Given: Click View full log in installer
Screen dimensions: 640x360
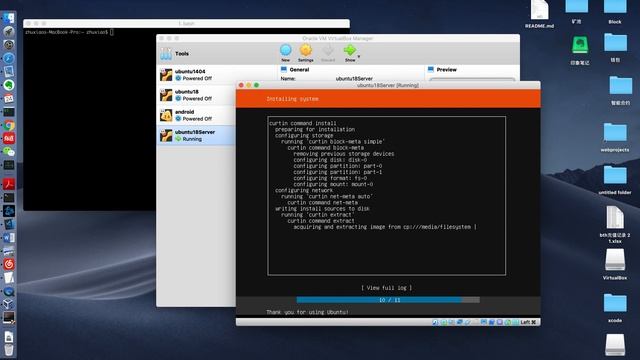Looking at the screenshot, I should [x=386, y=288].
